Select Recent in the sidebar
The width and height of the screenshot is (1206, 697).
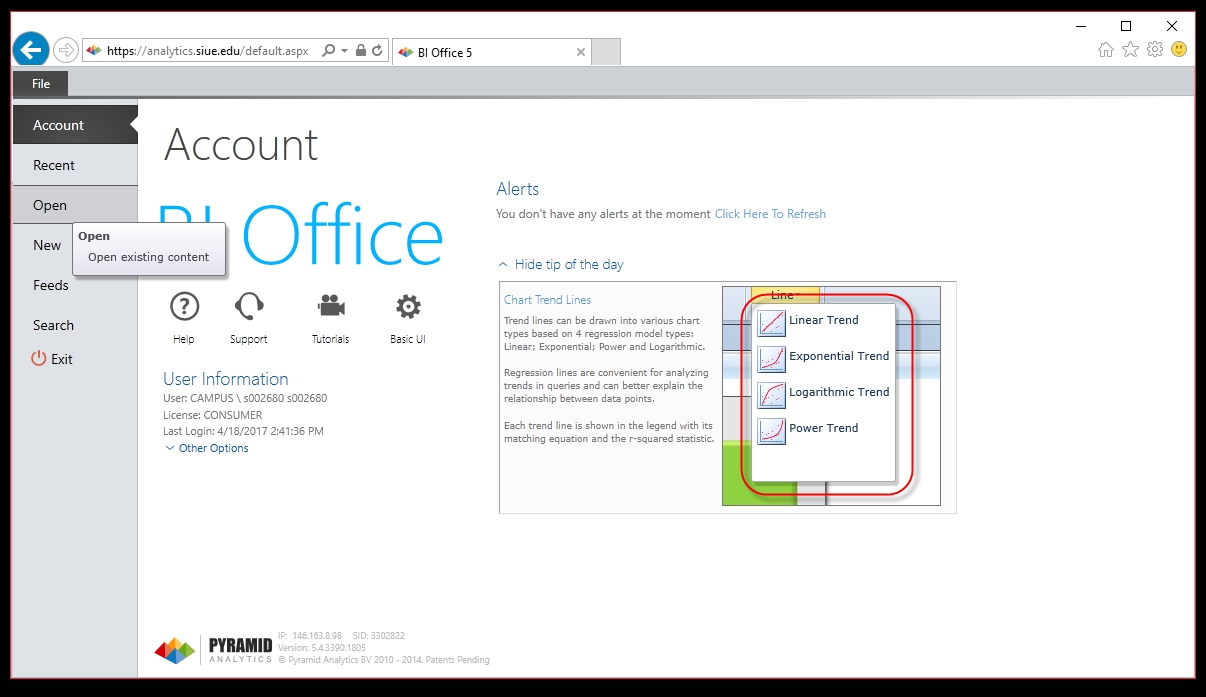tap(54, 165)
